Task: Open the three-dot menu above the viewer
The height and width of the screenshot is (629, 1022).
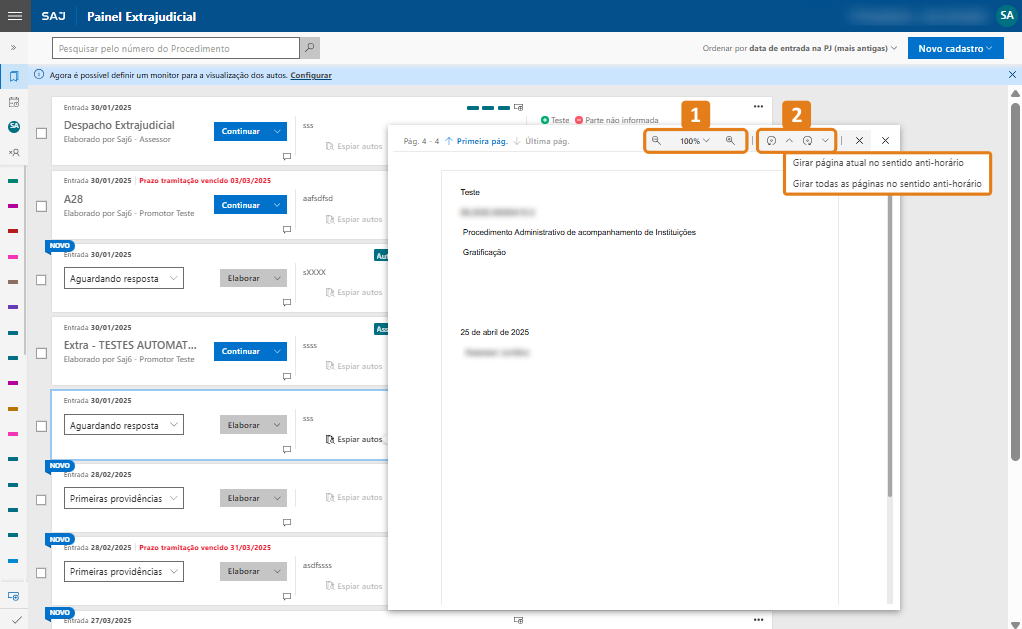Action: (758, 106)
